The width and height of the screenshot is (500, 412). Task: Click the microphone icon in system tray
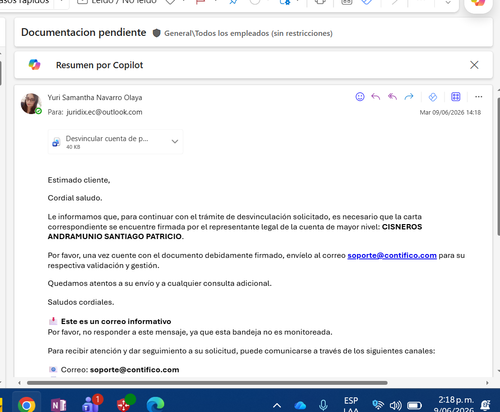point(323,405)
